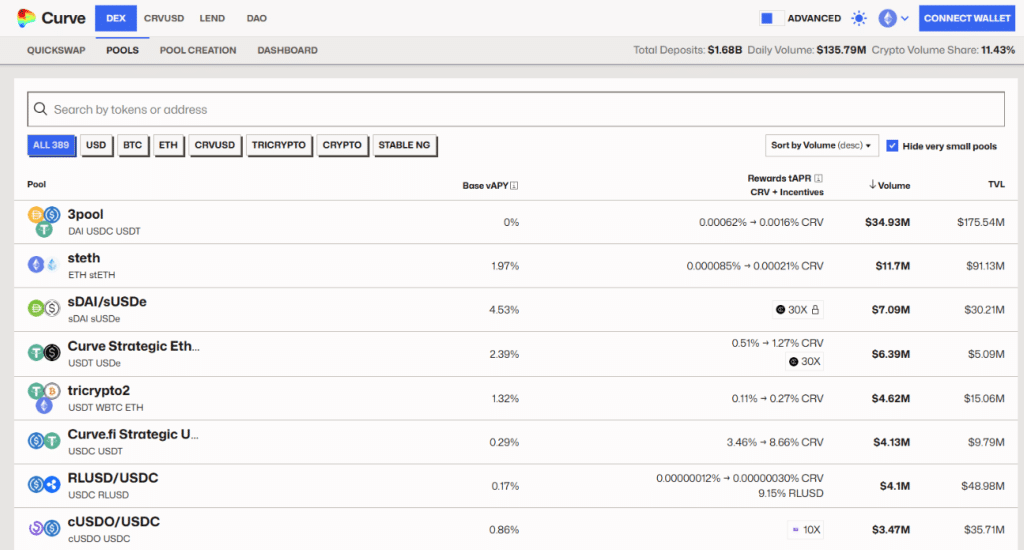The image size is (1024, 550).
Task: Toggle the Advanced mode switch
Action: [771, 18]
